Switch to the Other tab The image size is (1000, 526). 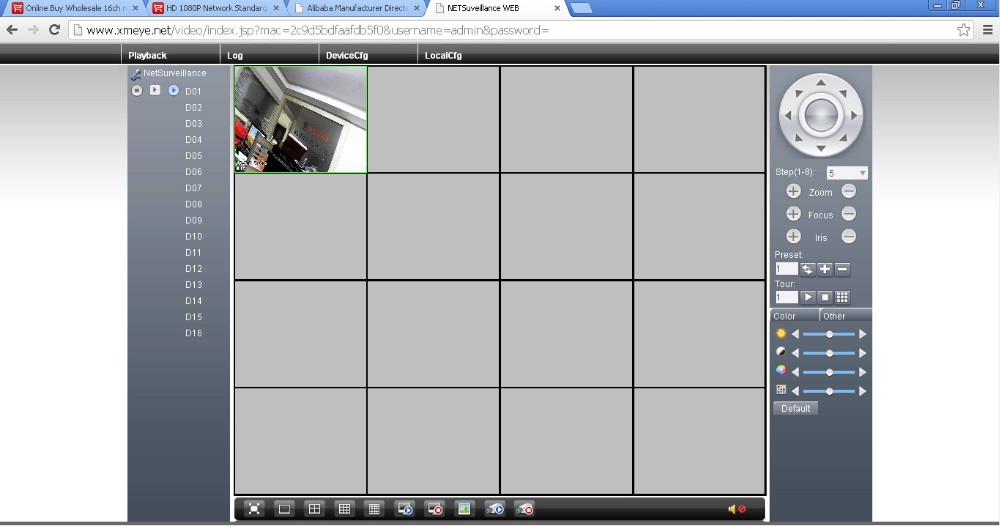(x=835, y=316)
